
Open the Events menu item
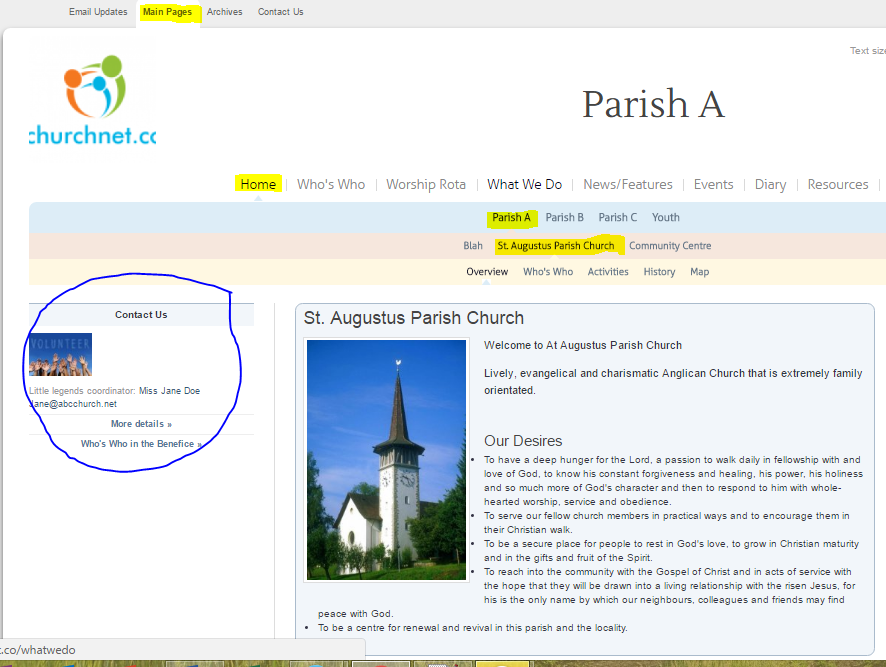pyautogui.click(x=713, y=184)
